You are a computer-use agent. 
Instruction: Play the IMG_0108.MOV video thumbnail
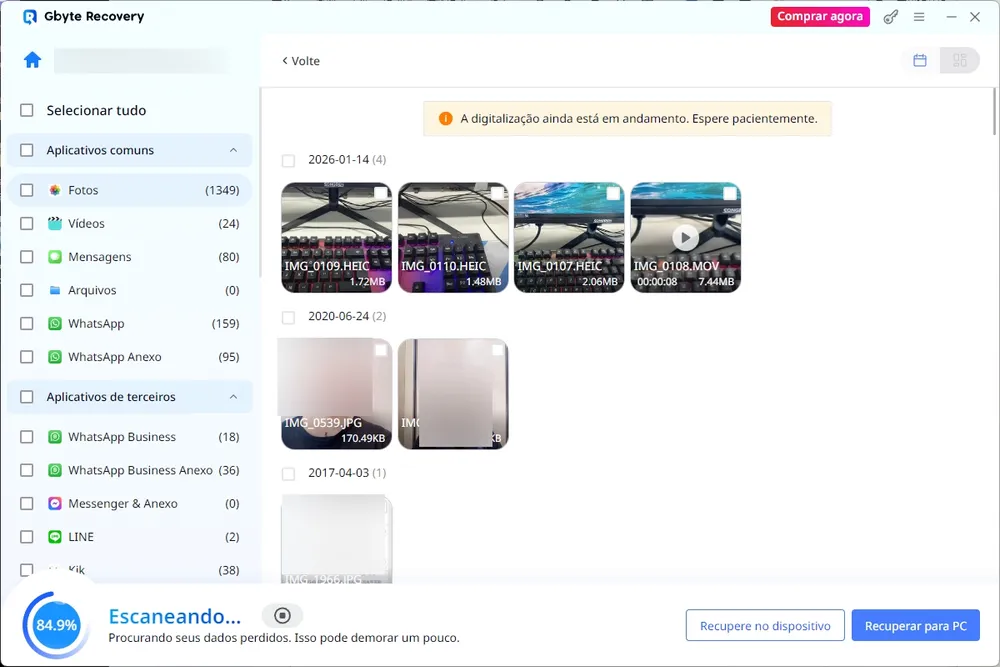tap(684, 237)
